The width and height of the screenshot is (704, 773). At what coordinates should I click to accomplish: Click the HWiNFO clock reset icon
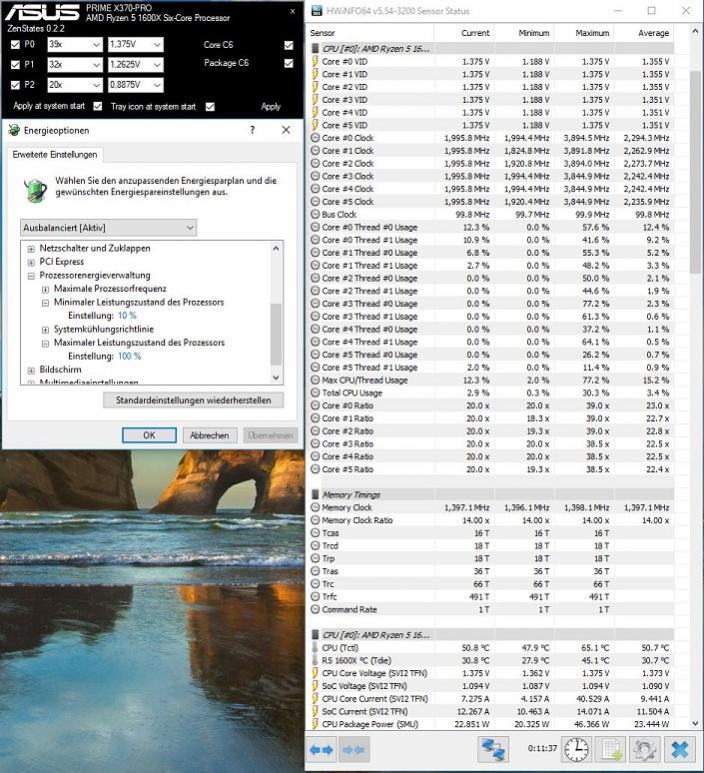(x=576, y=750)
